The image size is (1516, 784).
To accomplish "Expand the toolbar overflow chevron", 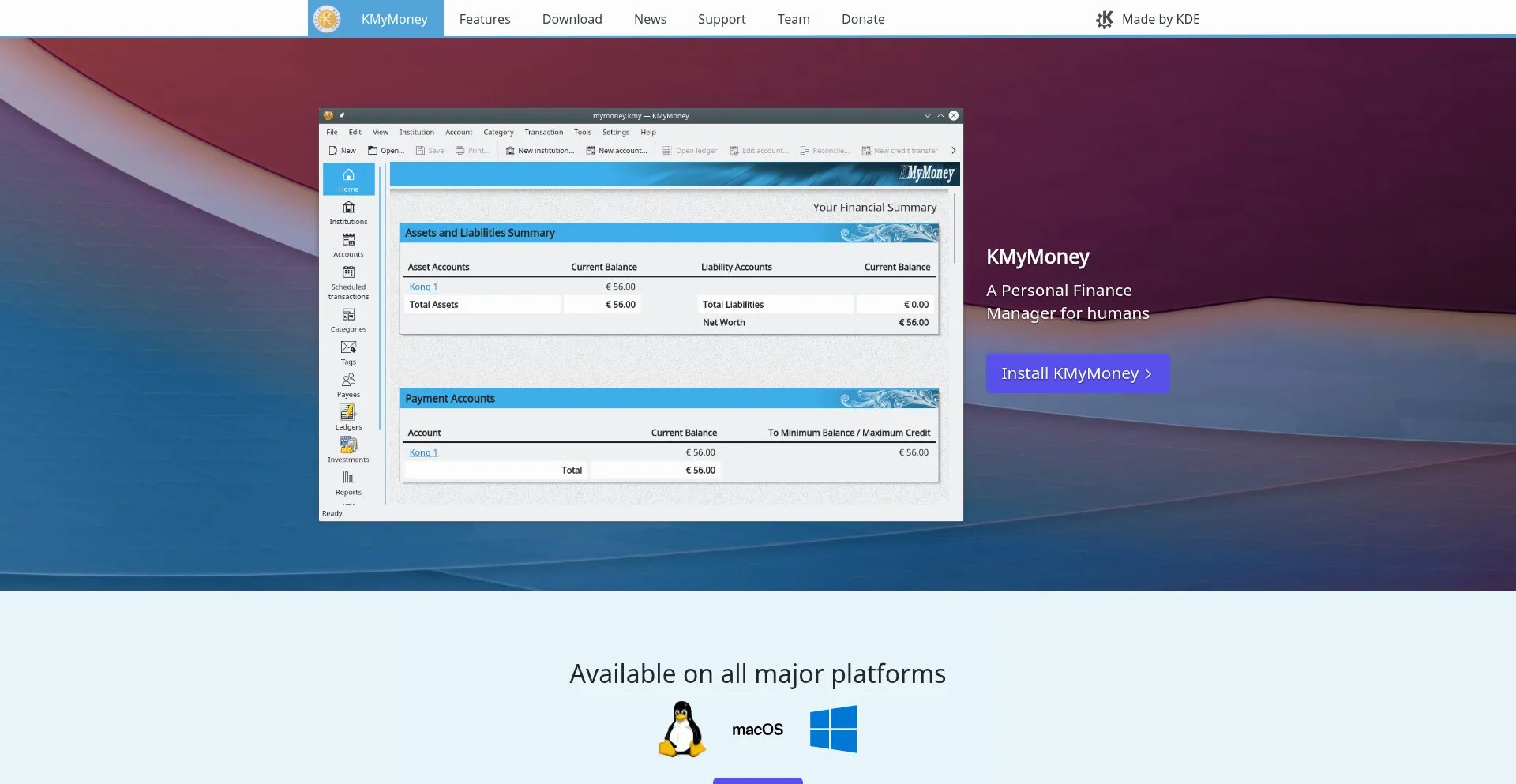I will 953,150.
